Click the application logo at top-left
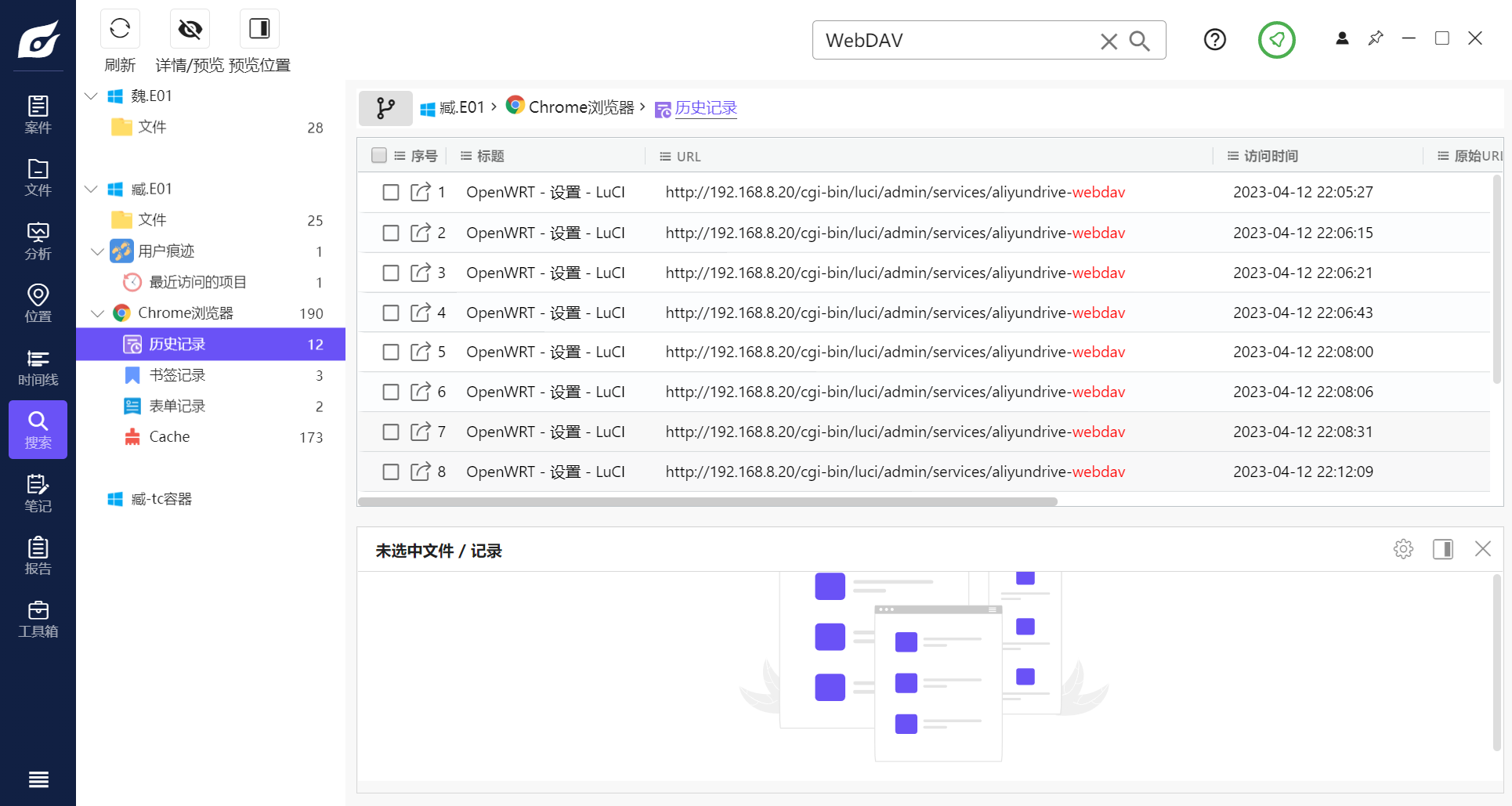1512x806 pixels. click(38, 39)
